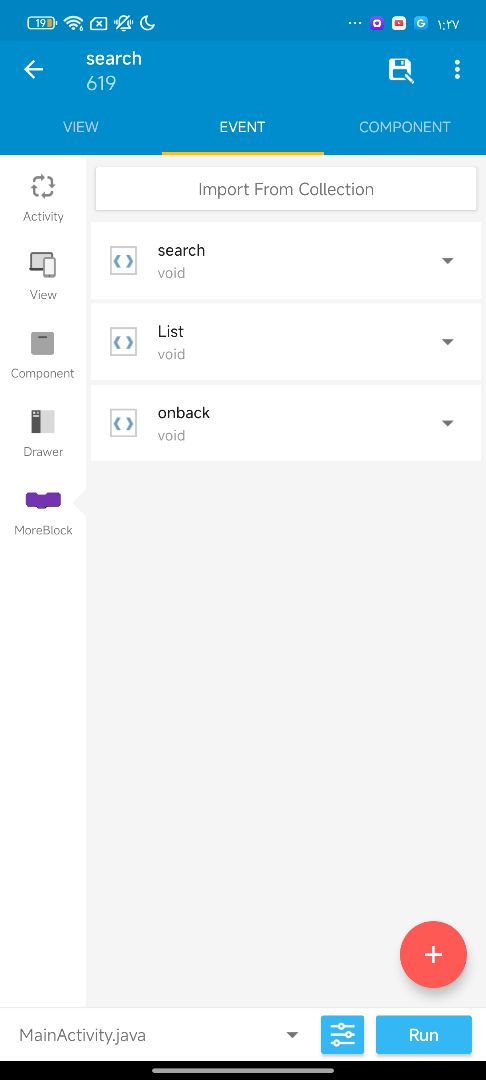486x1080 pixels.
Task: Expand the search moreblock arrow
Action: click(x=447, y=260)
